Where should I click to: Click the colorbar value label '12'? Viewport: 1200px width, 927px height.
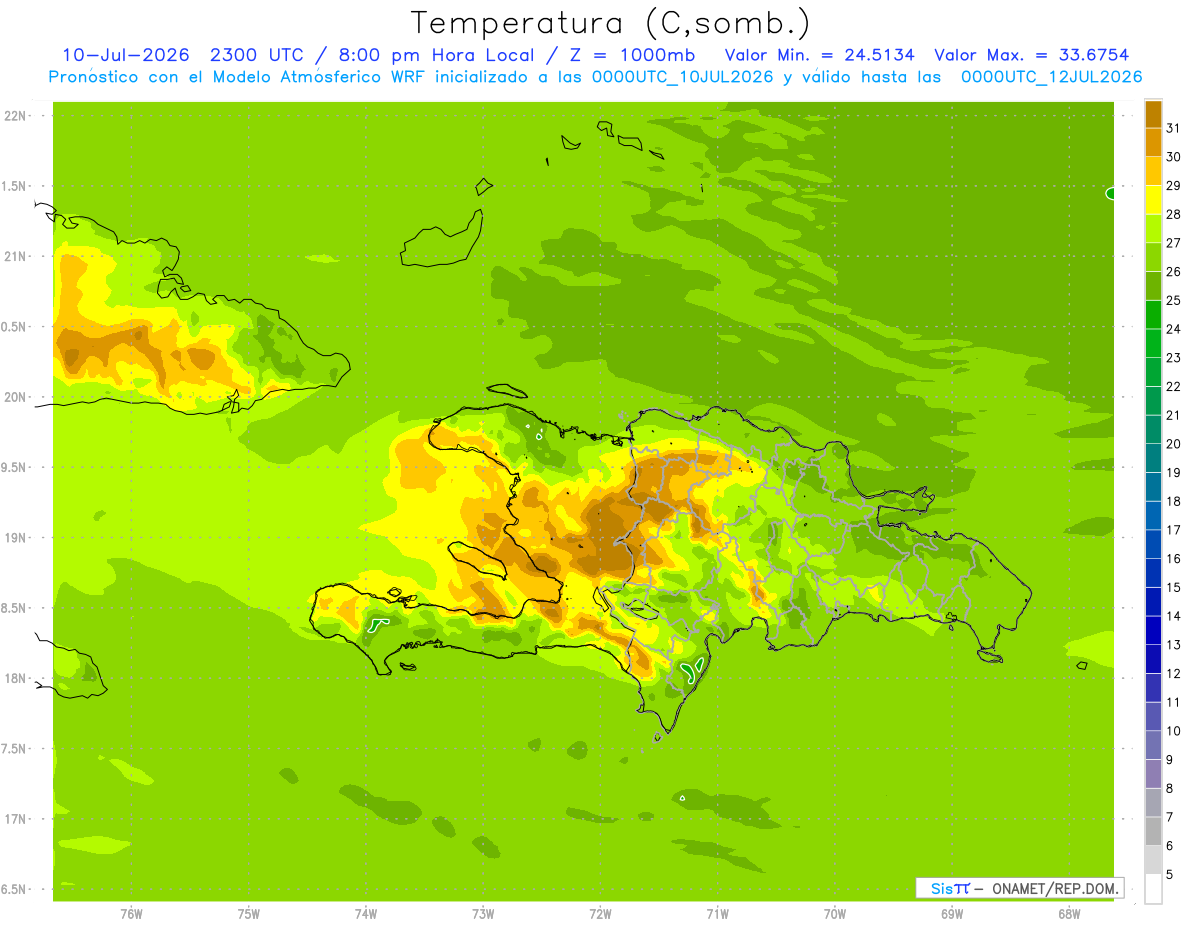coord(1173,673)
